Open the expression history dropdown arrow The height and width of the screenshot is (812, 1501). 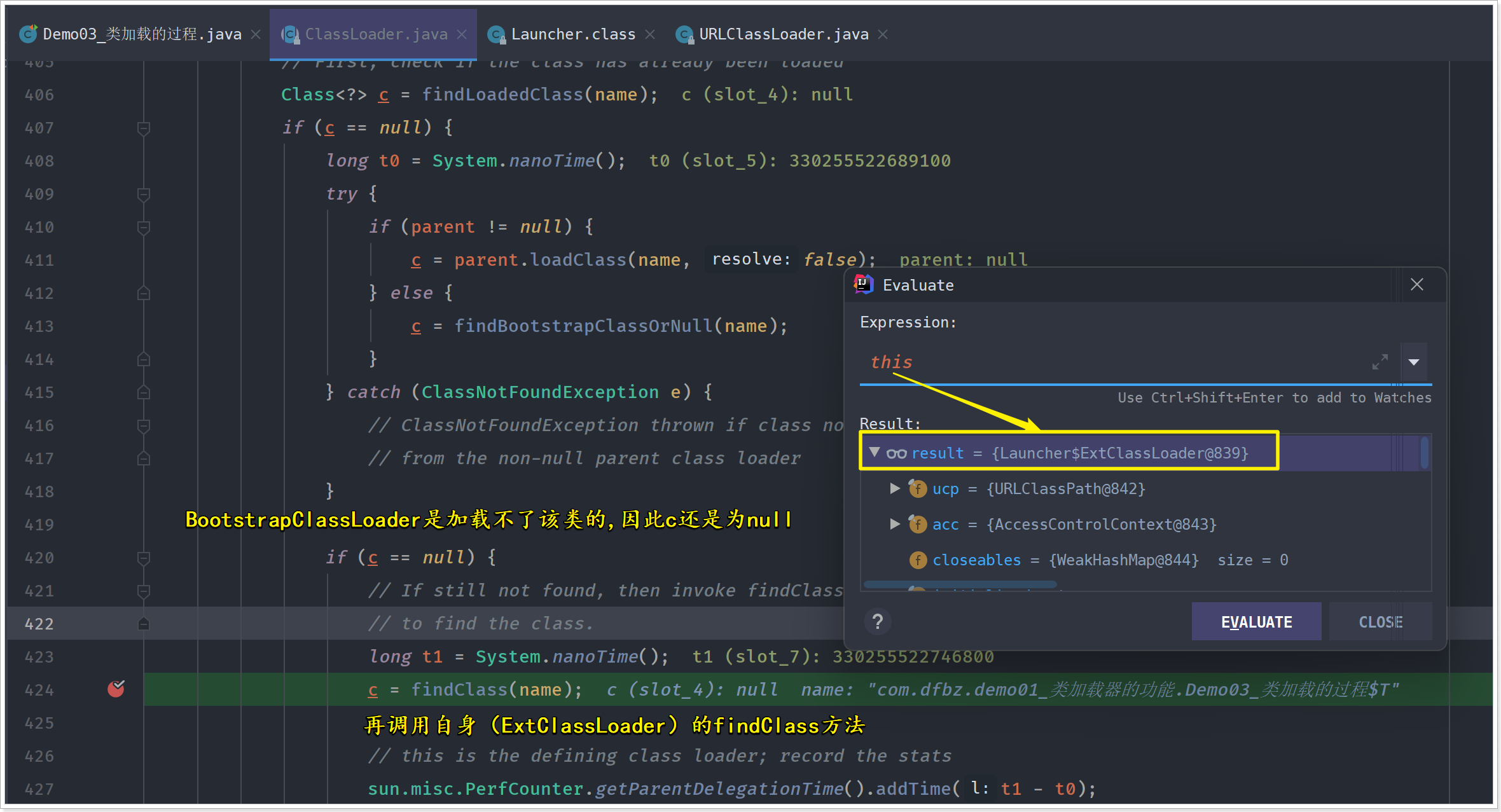click(x=1413, y=362)
